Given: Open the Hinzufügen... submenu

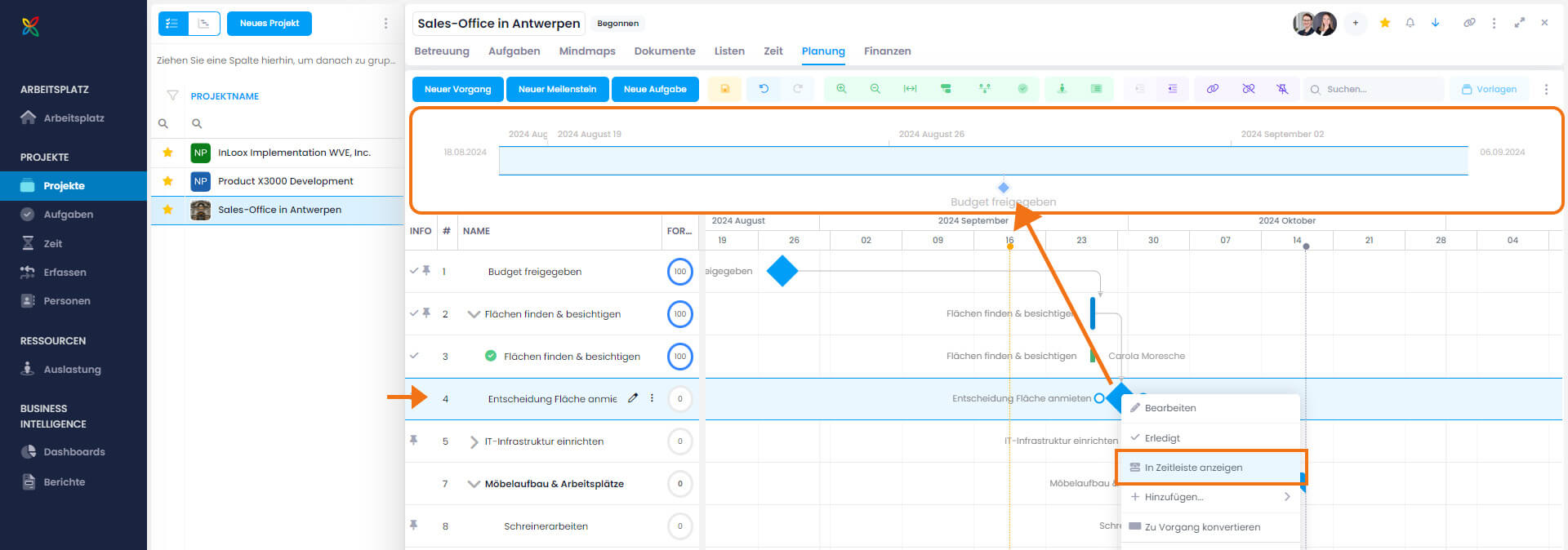Looking at the screenshot, I should [x=1210, y=497].
